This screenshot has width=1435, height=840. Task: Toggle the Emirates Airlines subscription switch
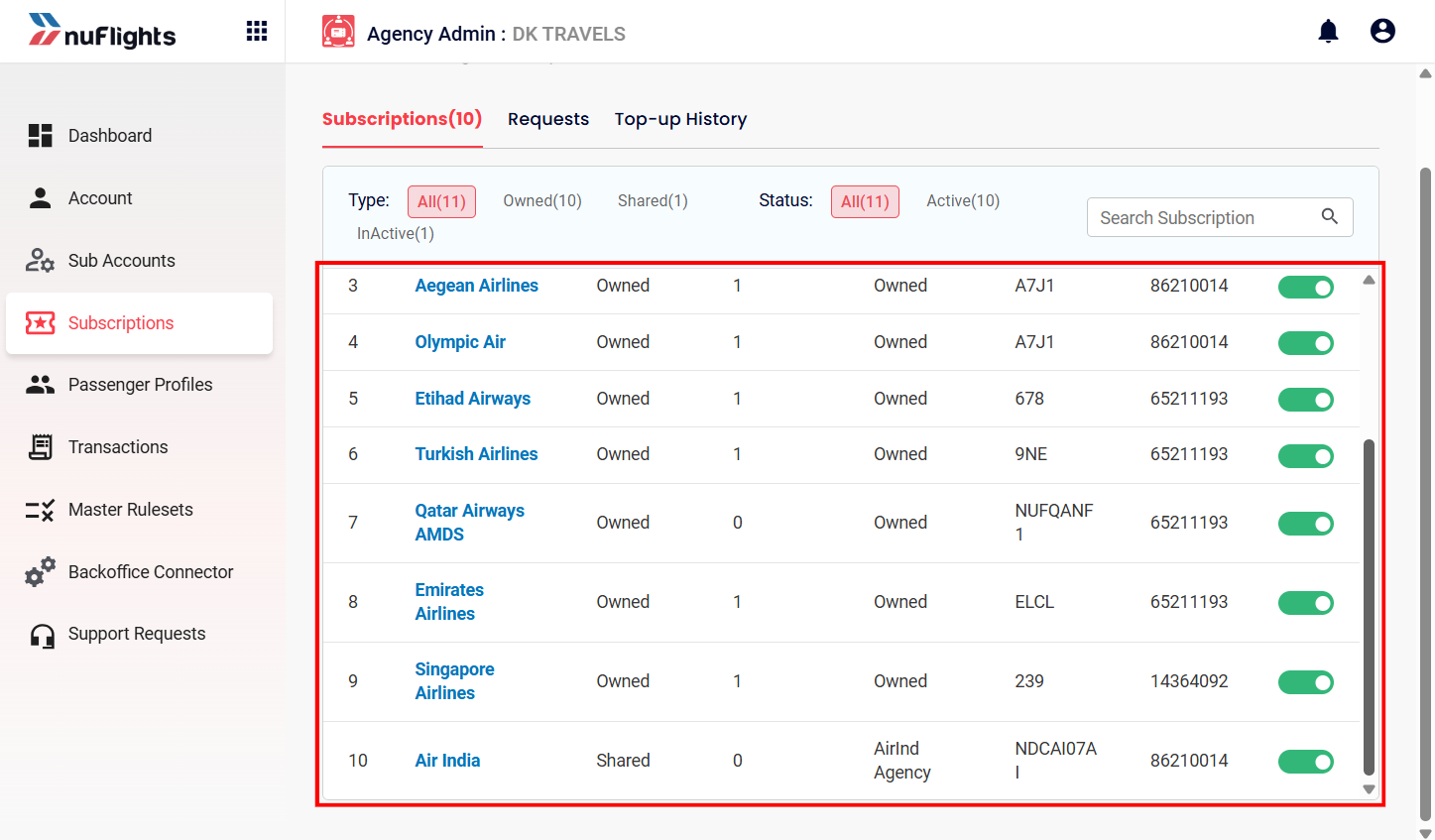click(x=1306, y=603)
